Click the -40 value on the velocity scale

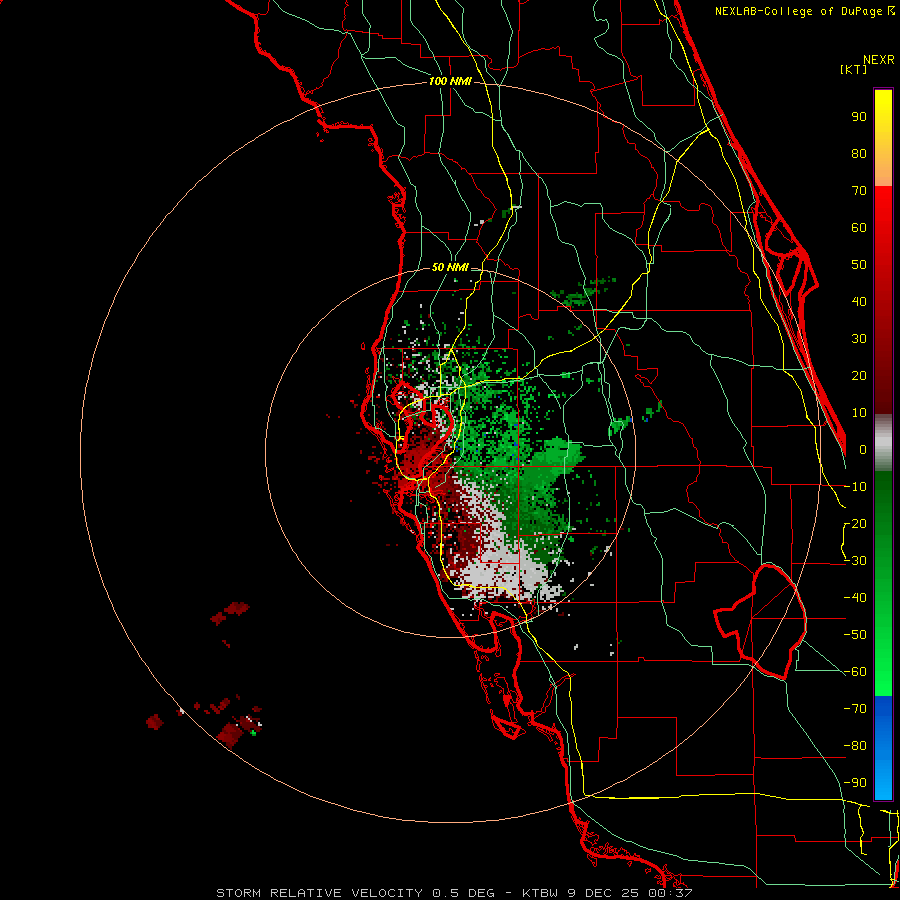(x=855, y=598)
